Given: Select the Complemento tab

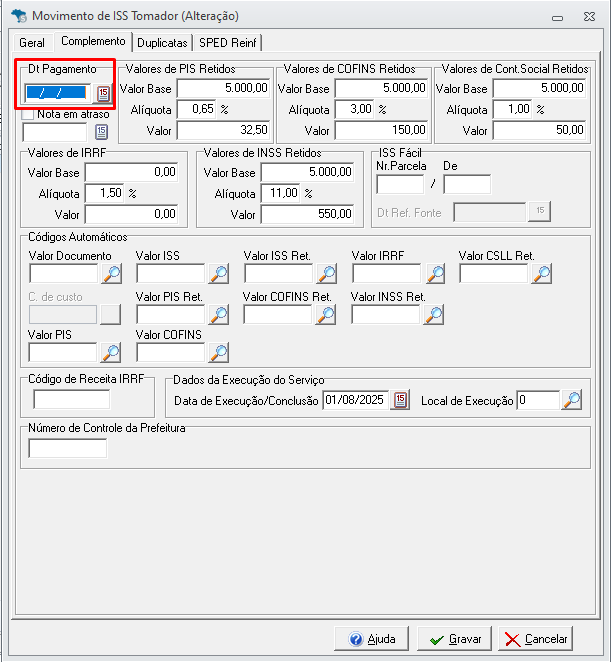Looking at the screenshot, I should click(x=93, y=41).
